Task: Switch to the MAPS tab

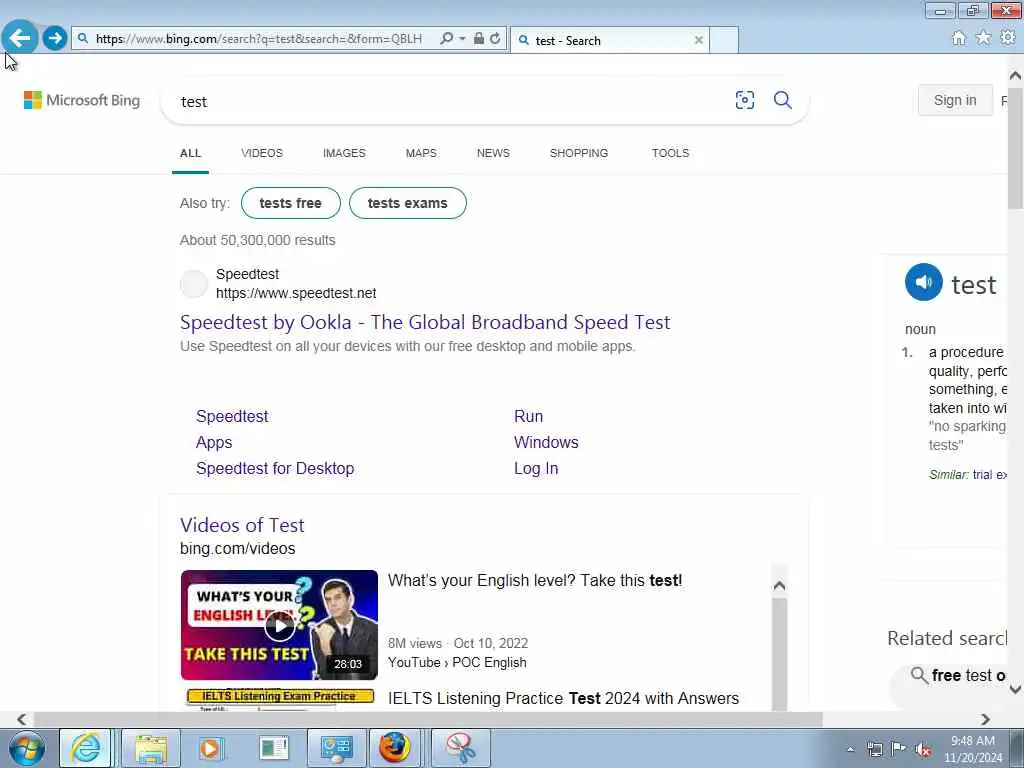Action: click(x=421, y=153)
